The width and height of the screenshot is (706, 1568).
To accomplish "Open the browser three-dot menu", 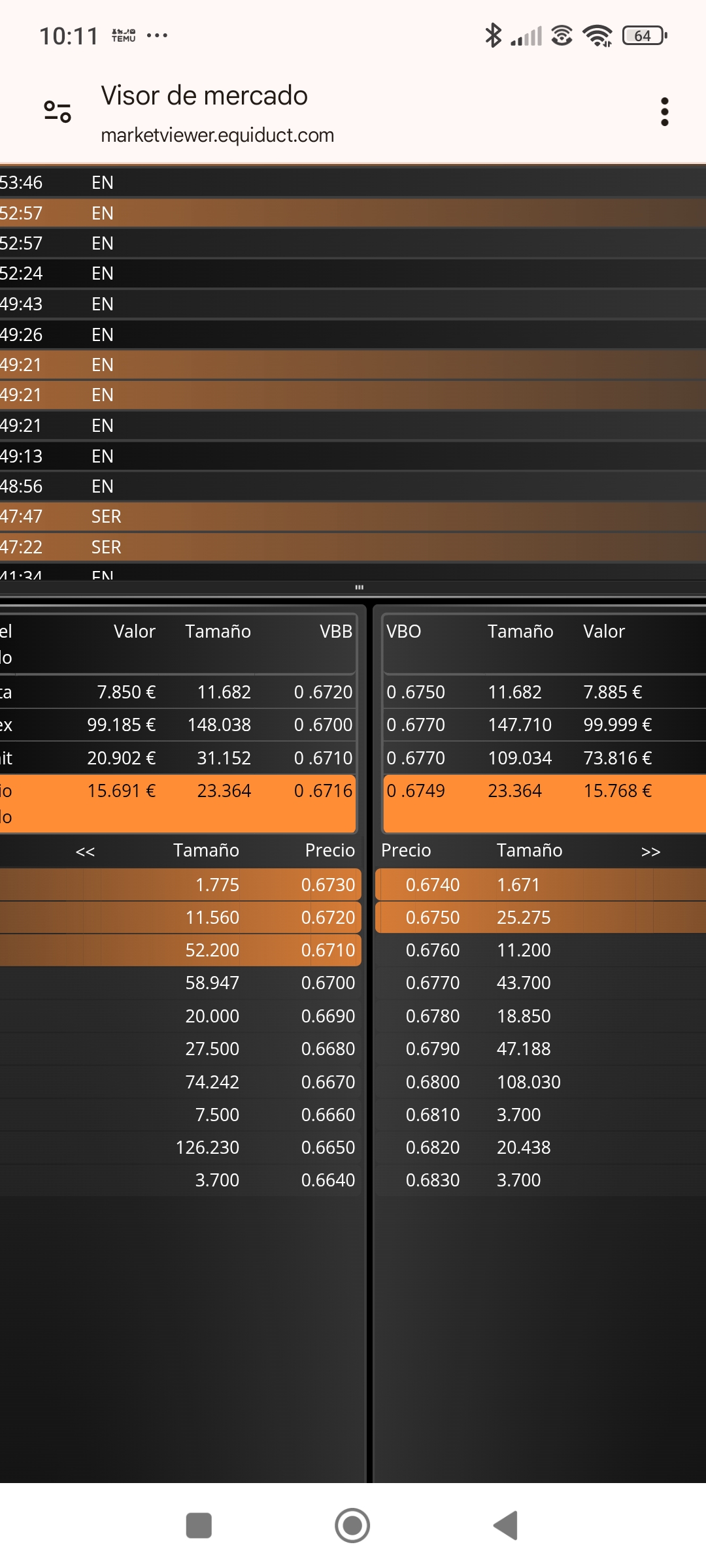I will tap(664, 112).
